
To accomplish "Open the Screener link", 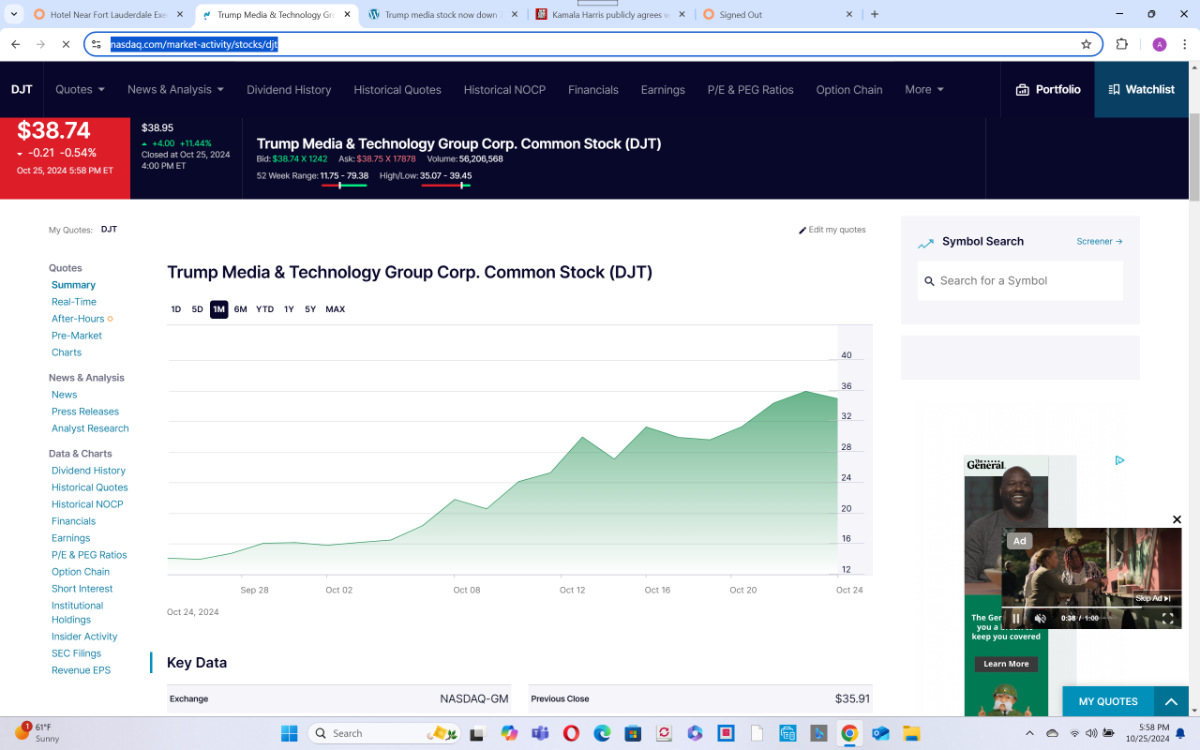I will [x=1100, y=242].
